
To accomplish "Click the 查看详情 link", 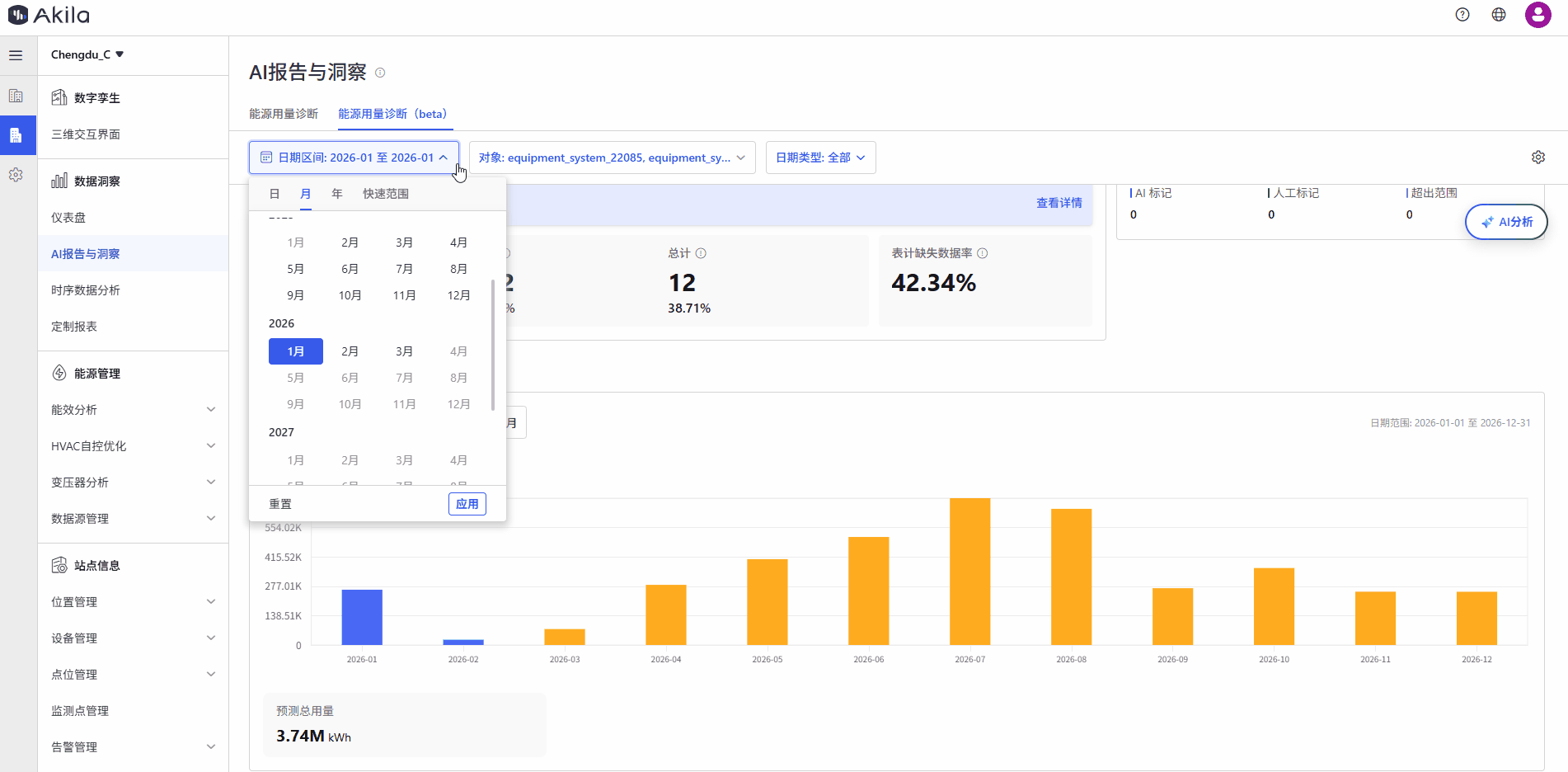I will 1059,203.
